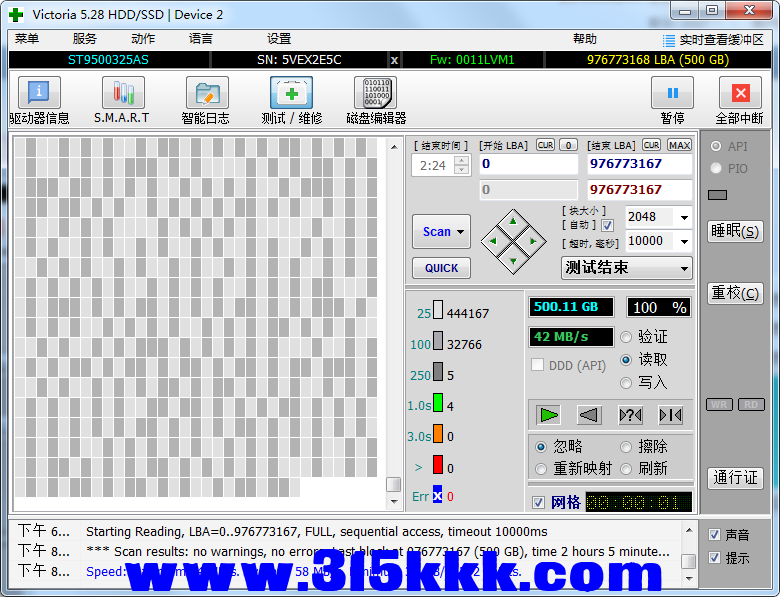Click the WR indicator button

719,404
